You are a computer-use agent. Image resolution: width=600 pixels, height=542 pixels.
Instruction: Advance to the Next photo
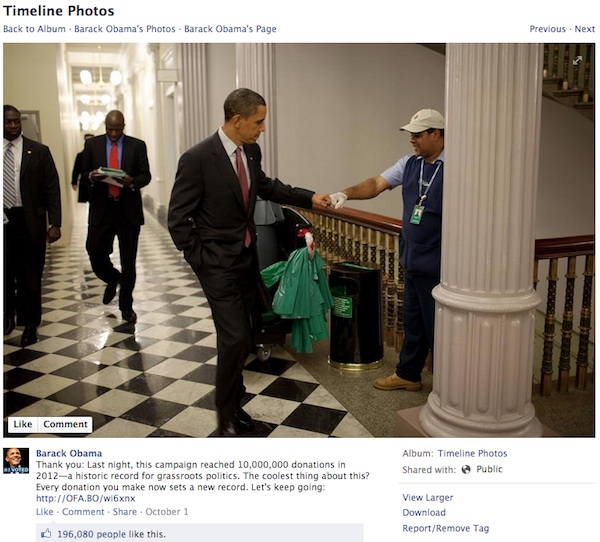click(584, 29)
